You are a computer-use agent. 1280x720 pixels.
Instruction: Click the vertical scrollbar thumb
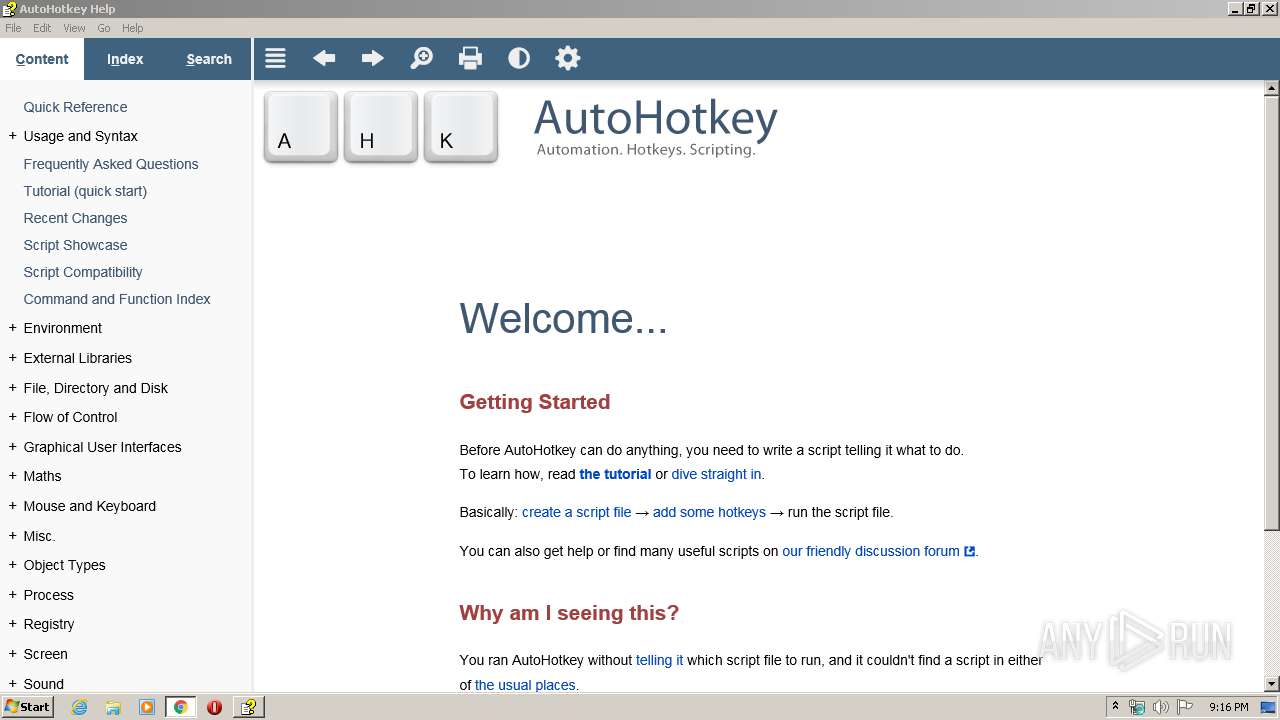point(1272,312)
